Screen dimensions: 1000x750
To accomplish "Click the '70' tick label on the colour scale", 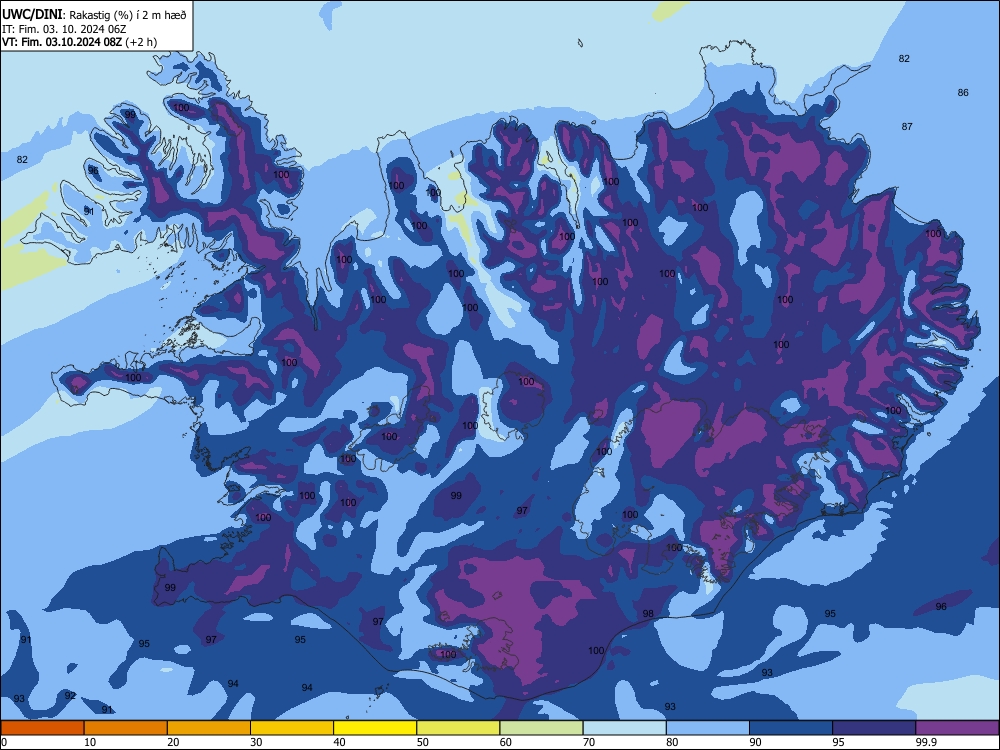I will tap(589, 742).
